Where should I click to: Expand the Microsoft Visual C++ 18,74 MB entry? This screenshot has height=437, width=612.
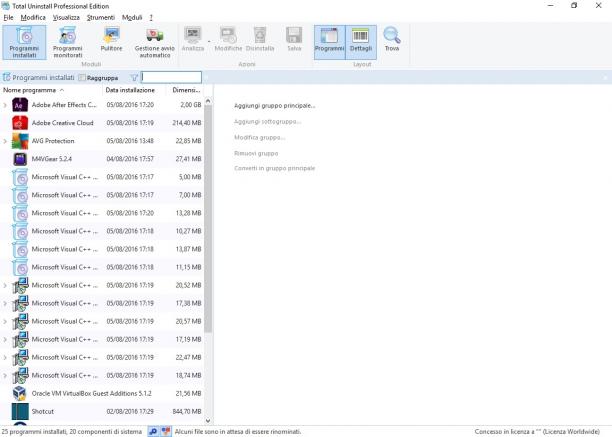click(x=5, y=375)
